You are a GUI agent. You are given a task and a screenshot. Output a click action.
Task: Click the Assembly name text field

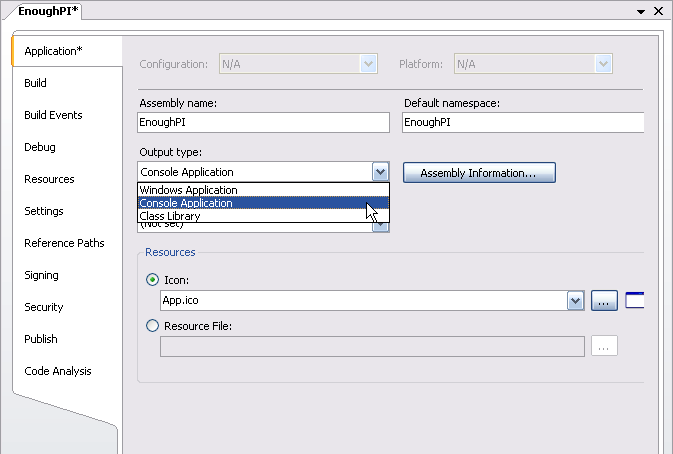(263, 122)
